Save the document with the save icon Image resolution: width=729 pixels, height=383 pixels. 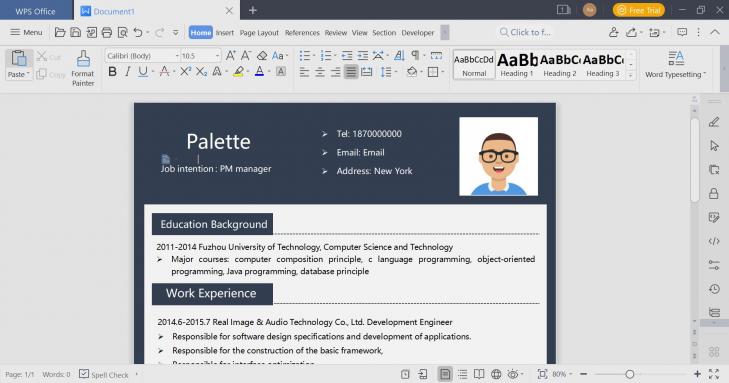75,33
